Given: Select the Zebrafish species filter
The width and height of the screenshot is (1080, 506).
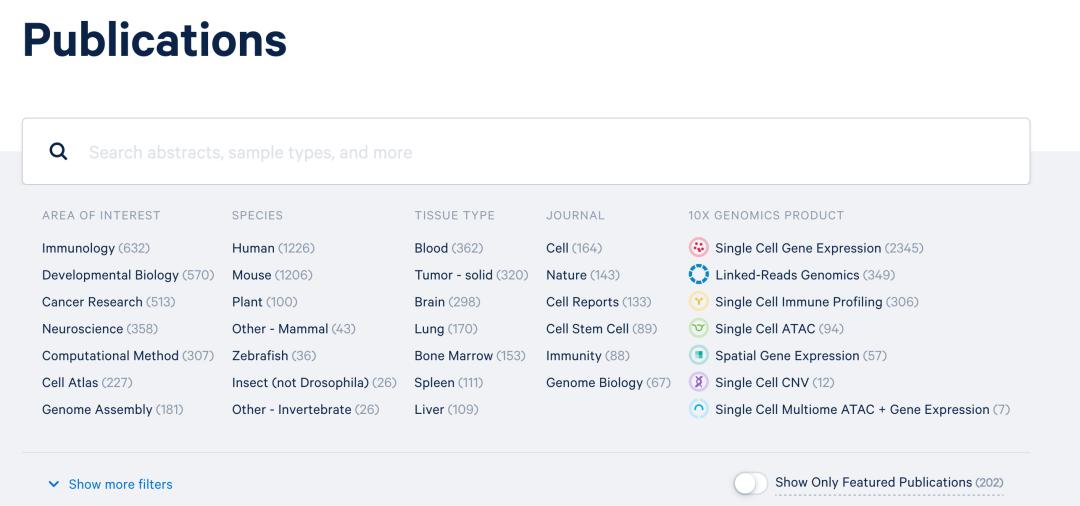Looking at the screenshot, I should coord(260,356).
